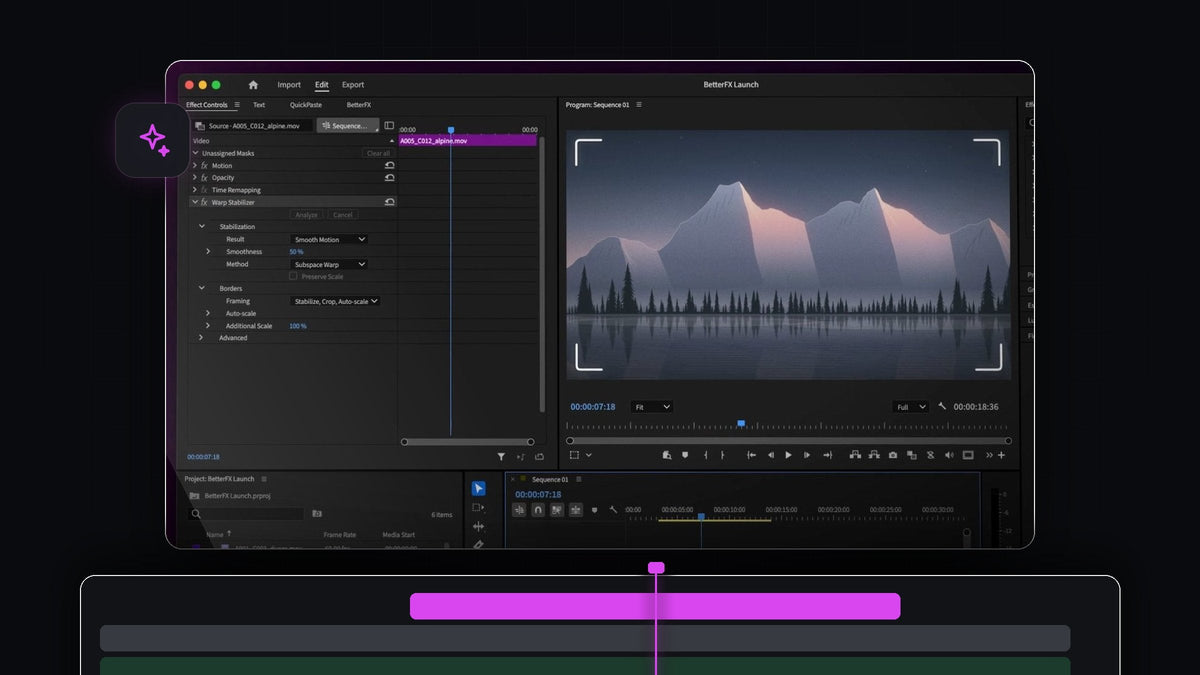Image resolution: width=1200 pixels, height=675 pixels.
Task: Play the sequence in Program monitor
Action: coord(788,455)
